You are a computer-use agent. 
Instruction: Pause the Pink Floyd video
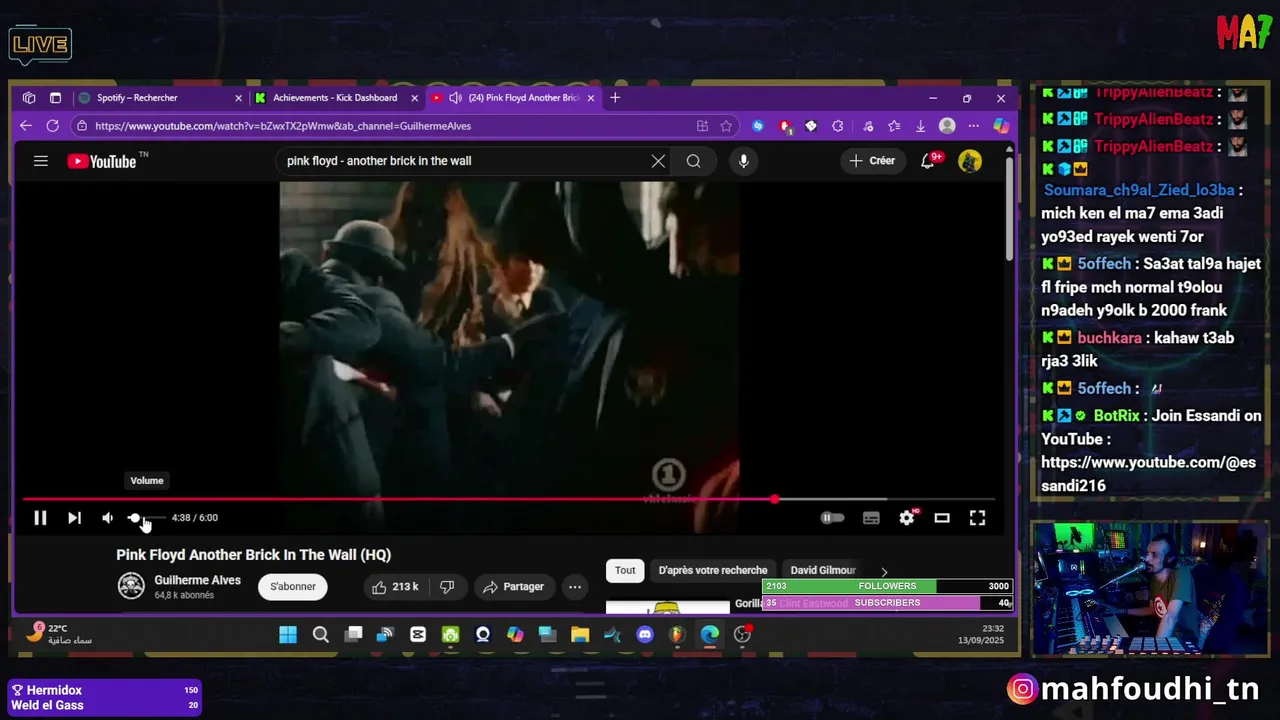(x=40, y=518)
